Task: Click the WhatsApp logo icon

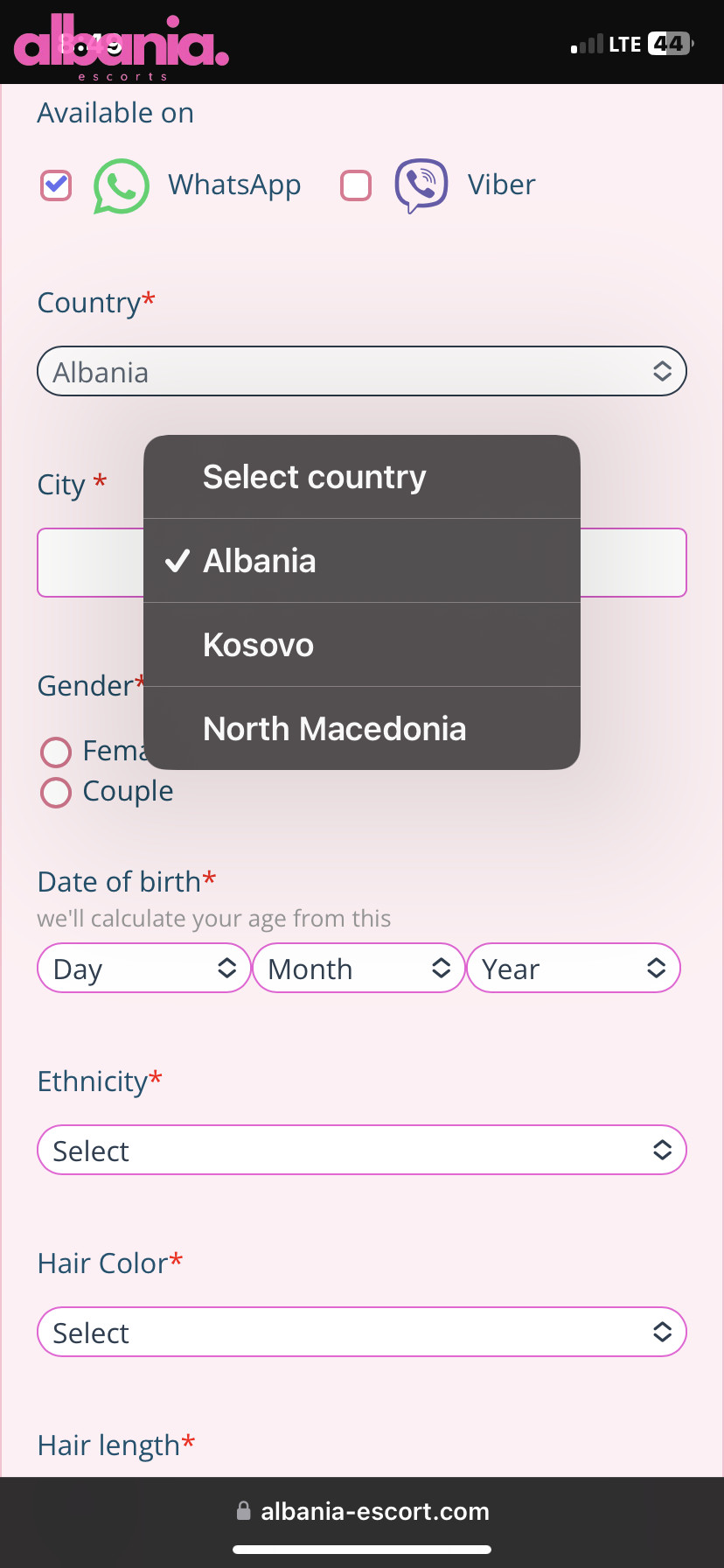Action: coord(121,185)
